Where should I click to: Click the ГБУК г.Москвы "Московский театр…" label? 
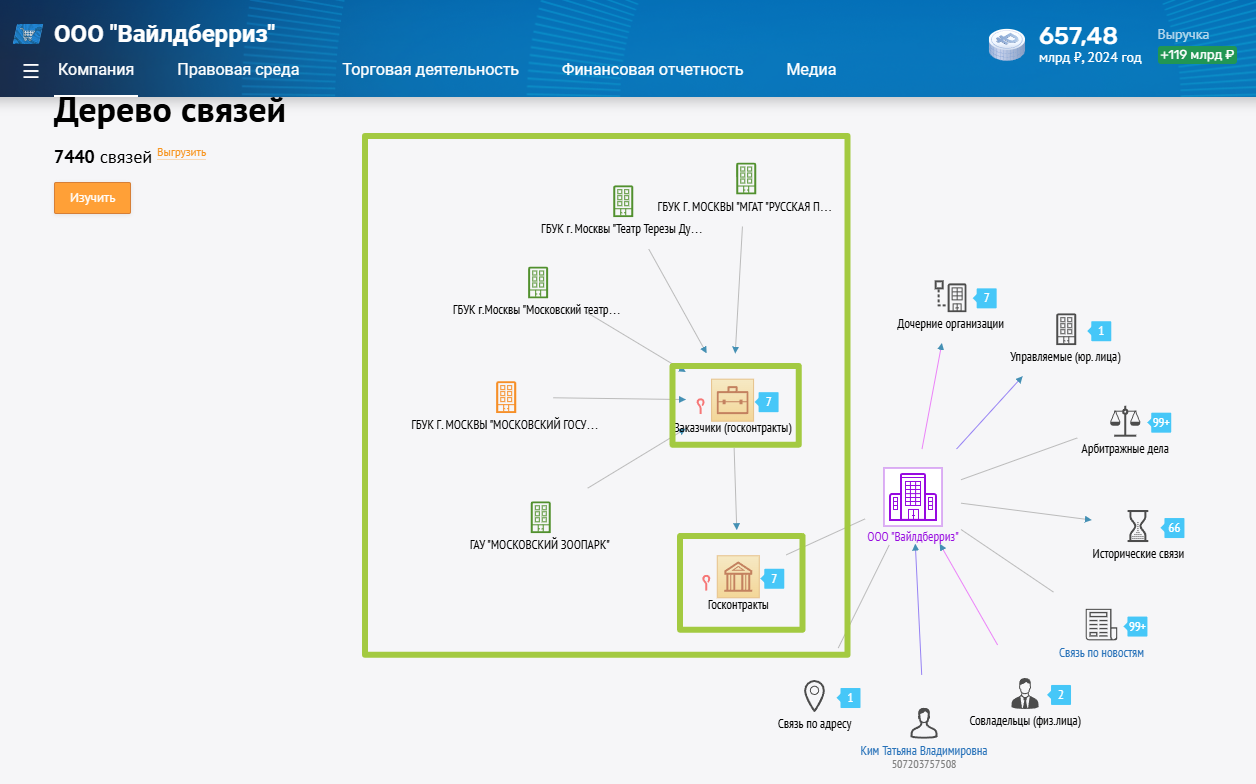pyautogui.click(x=537, y=310)
